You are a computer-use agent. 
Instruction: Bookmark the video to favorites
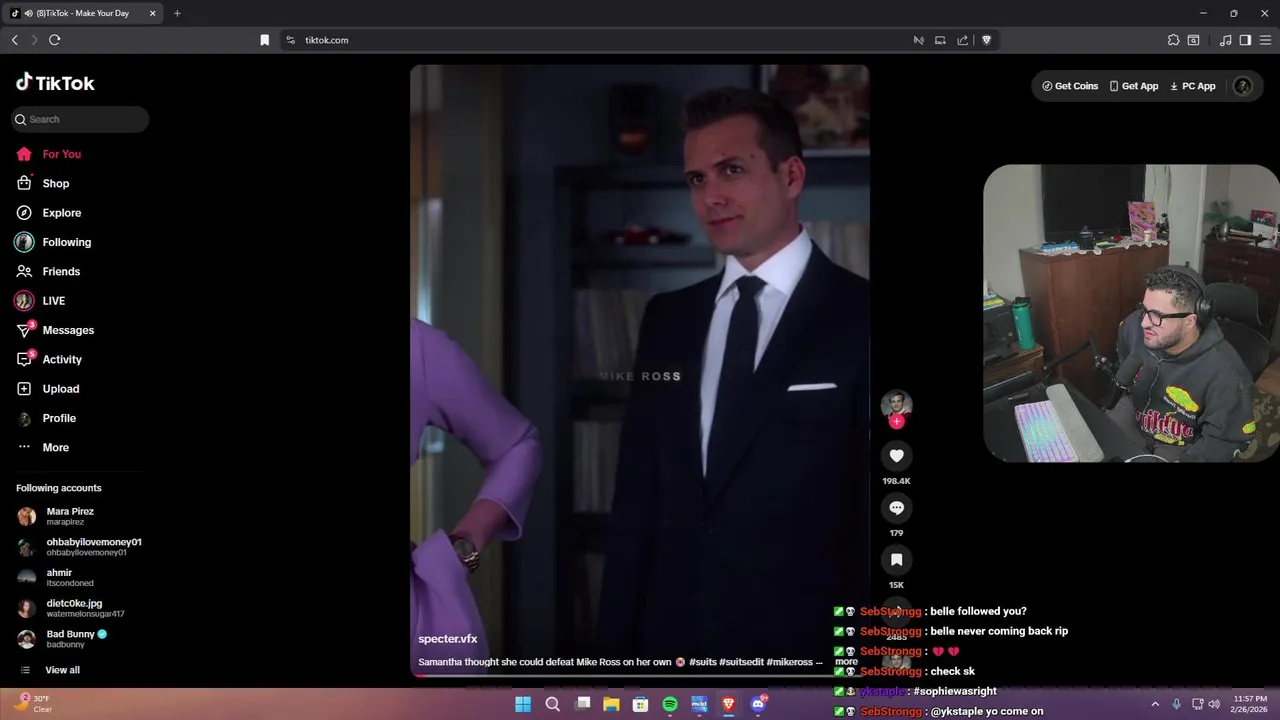click(896, 560)
